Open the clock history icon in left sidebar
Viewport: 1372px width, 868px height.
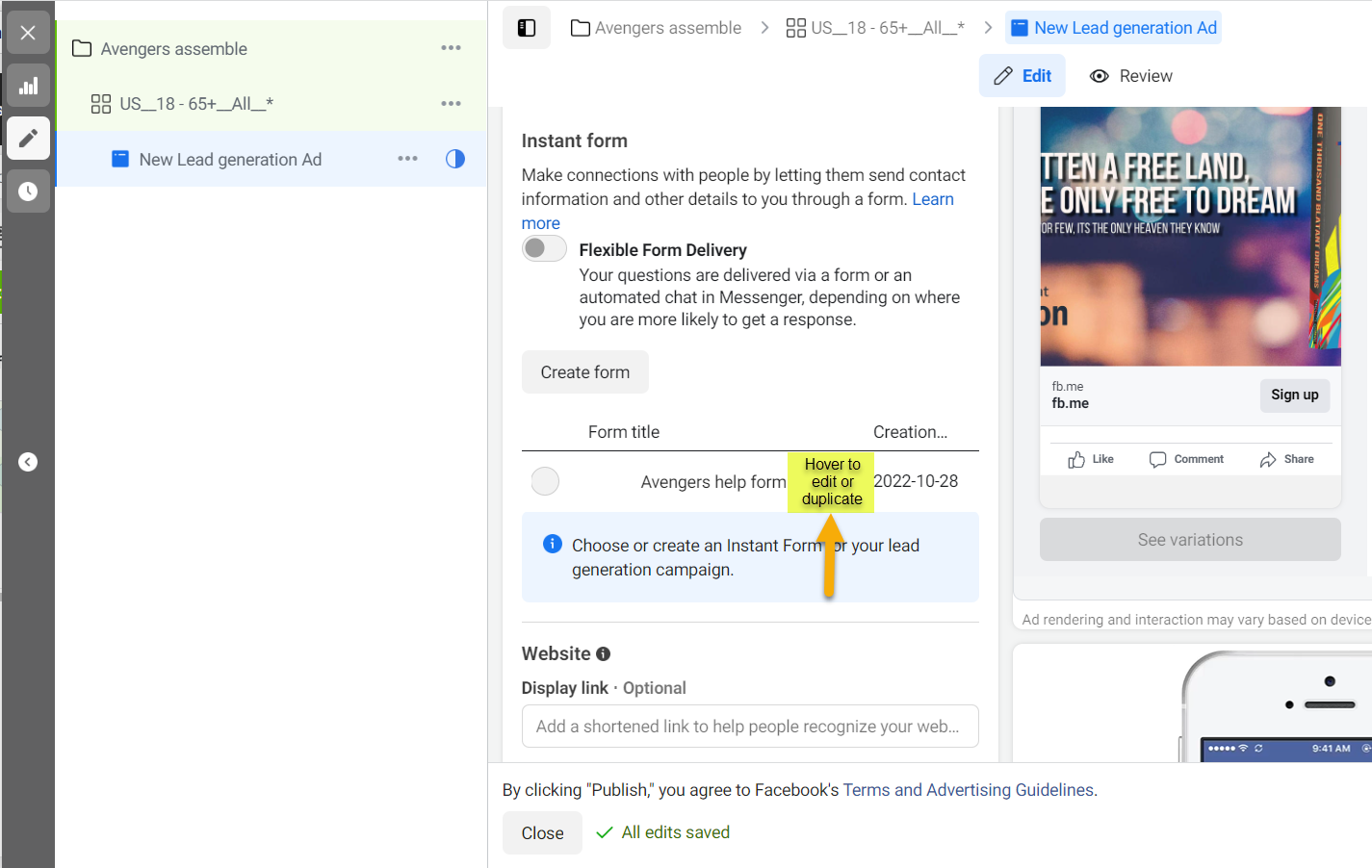pos(28,191)
